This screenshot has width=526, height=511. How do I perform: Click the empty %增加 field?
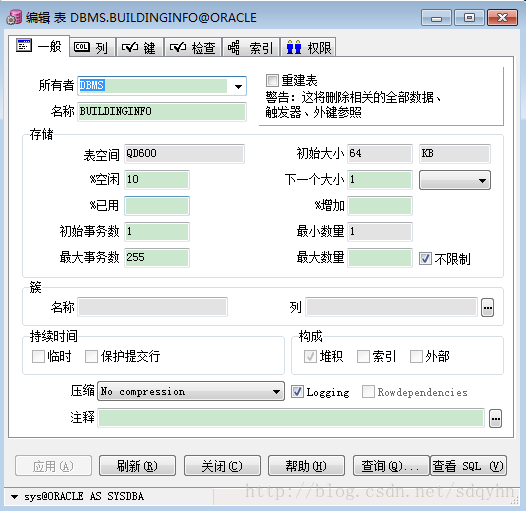point(380,206)
